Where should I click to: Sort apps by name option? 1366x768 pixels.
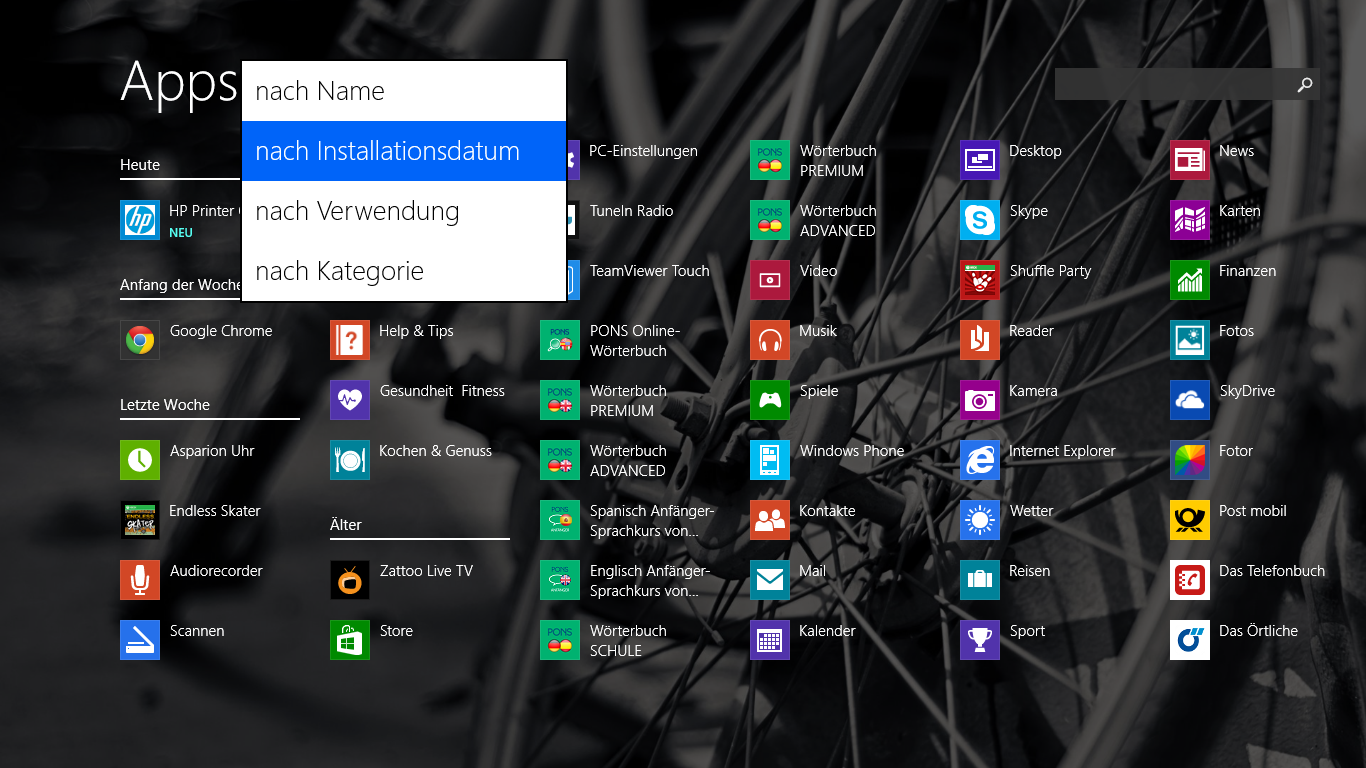[404, 91]
